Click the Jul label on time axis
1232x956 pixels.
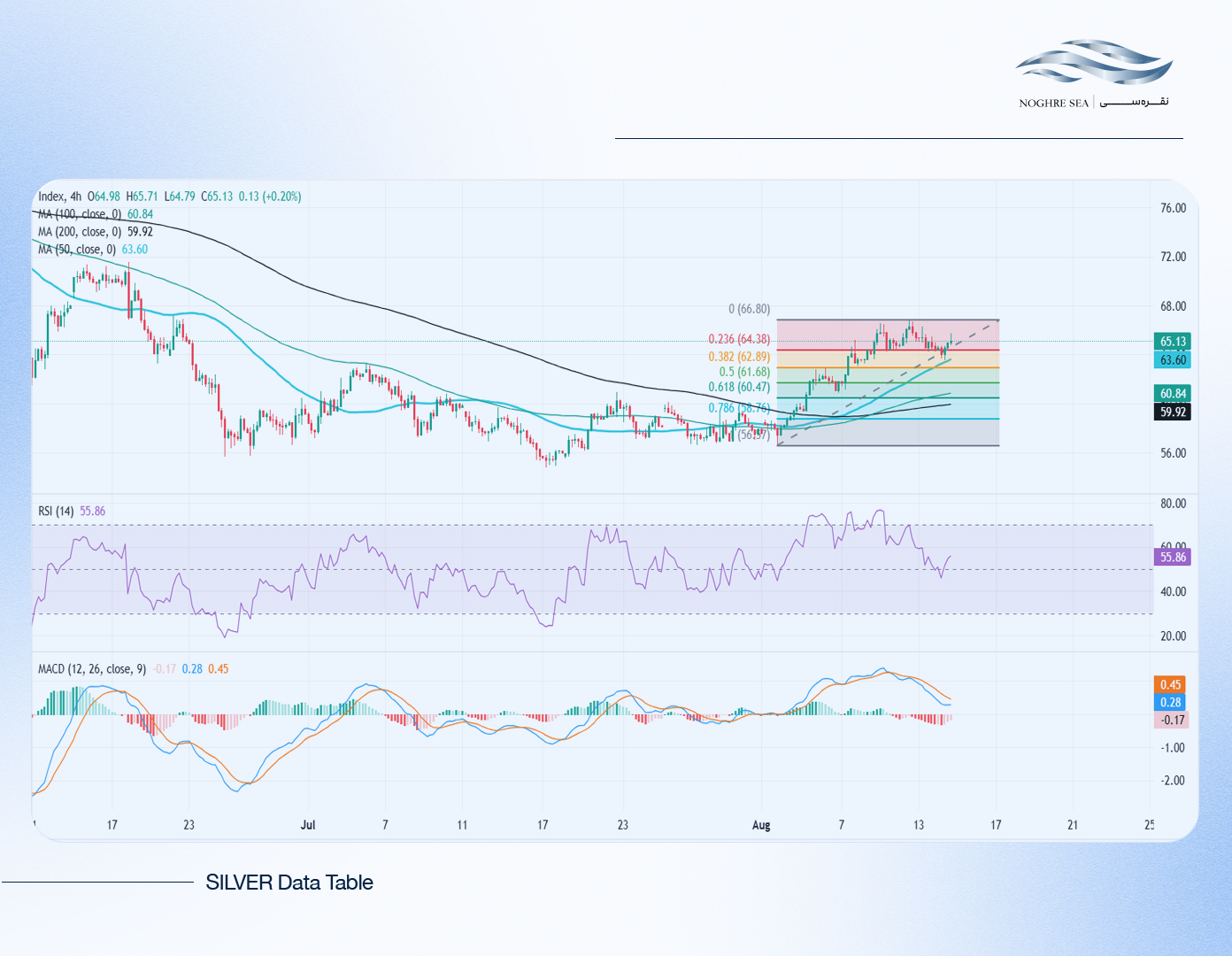pyautogui.click(x=308, y=825)
